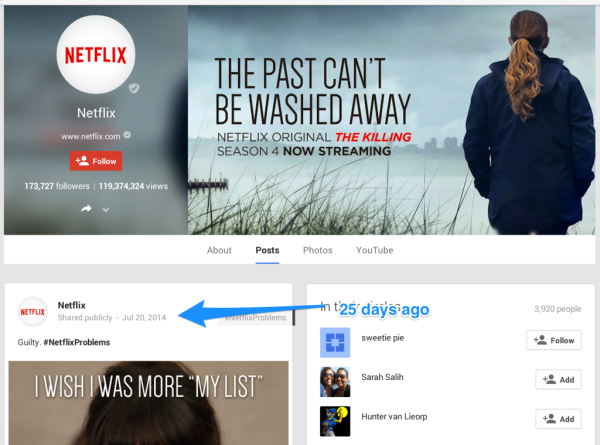Open the Hunter van Lieorp profile name

394,417
